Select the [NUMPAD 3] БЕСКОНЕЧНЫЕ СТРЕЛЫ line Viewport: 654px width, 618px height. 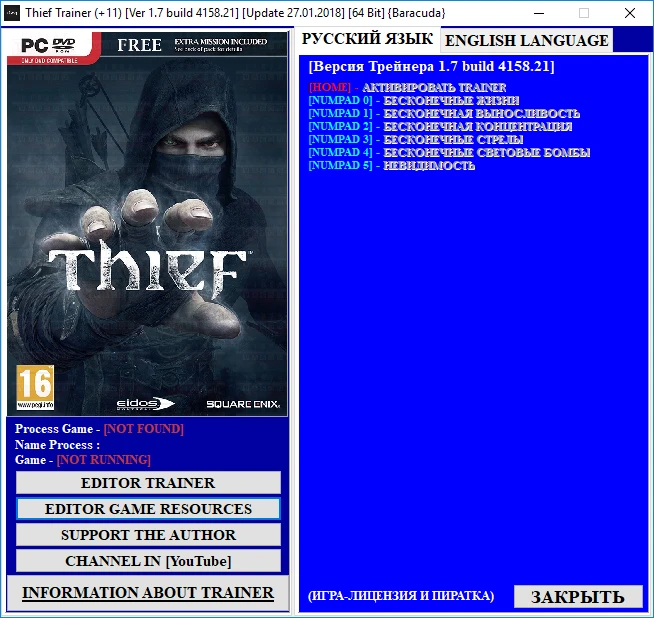[x=416, y=139]
